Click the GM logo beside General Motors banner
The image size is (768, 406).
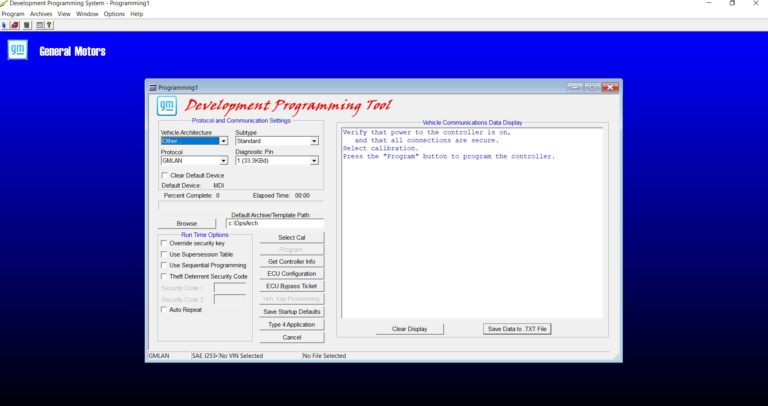point(17,50)
